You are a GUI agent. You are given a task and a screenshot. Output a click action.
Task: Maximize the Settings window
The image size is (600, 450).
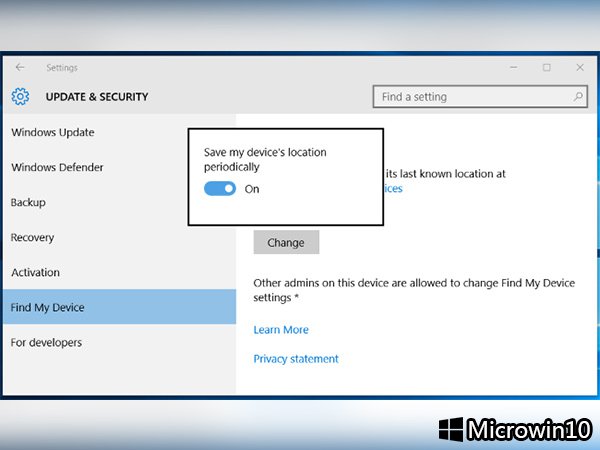tap(546, 67)
